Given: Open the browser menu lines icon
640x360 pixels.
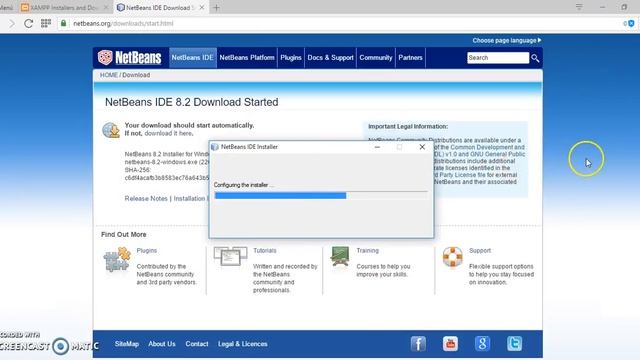Looking at the screenshot, I should click(579, 7).
